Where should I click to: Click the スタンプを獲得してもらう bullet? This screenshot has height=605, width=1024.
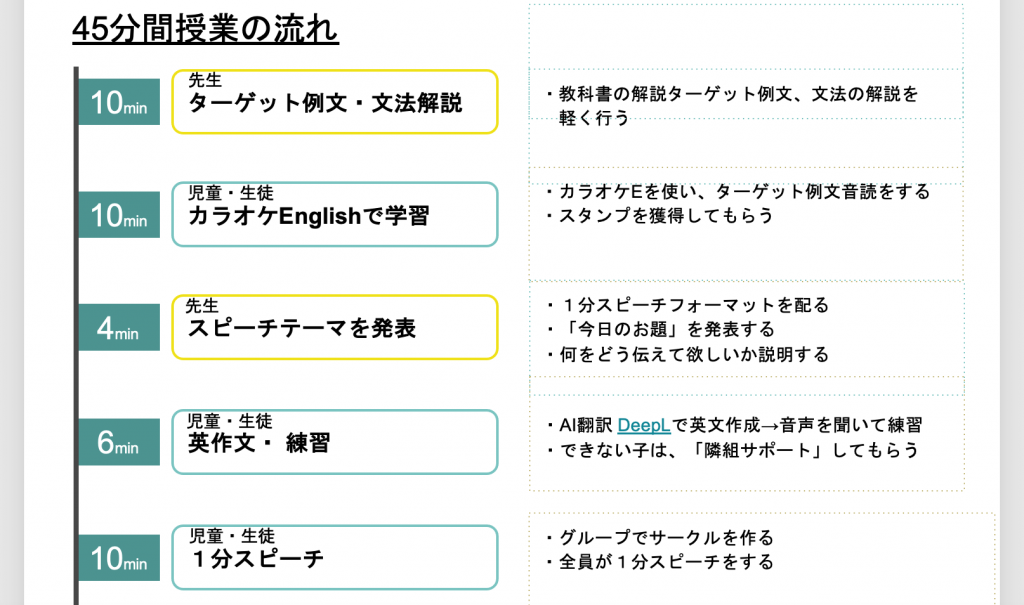660,215
